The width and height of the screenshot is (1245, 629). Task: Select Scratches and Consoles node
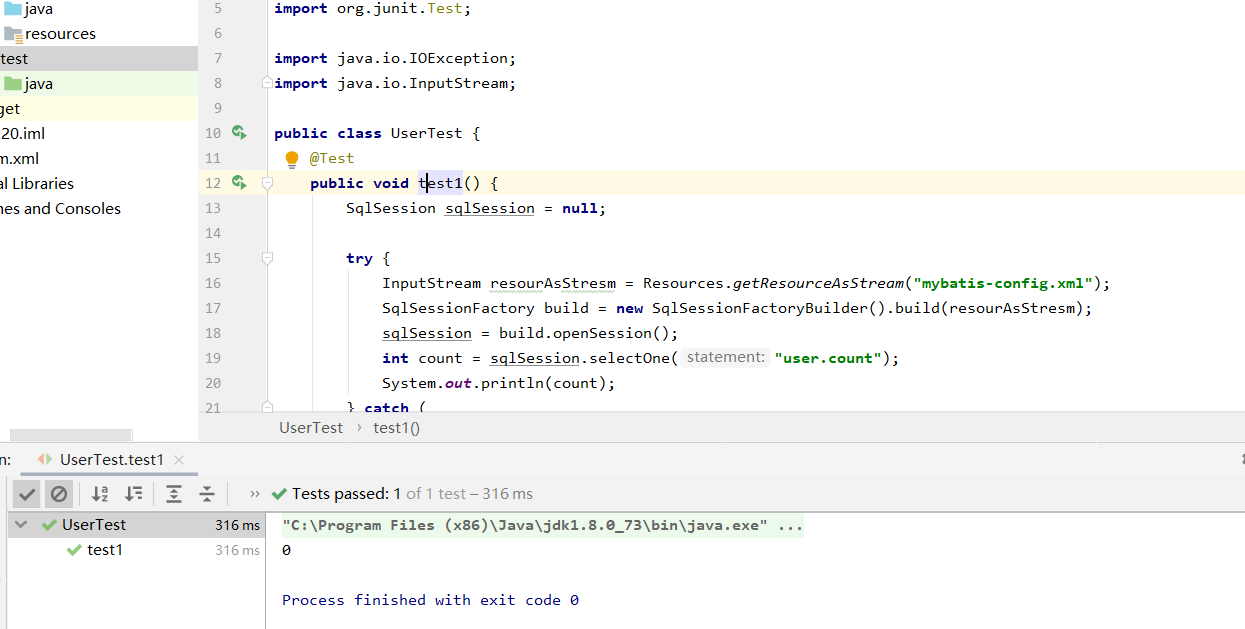(60, 208)
